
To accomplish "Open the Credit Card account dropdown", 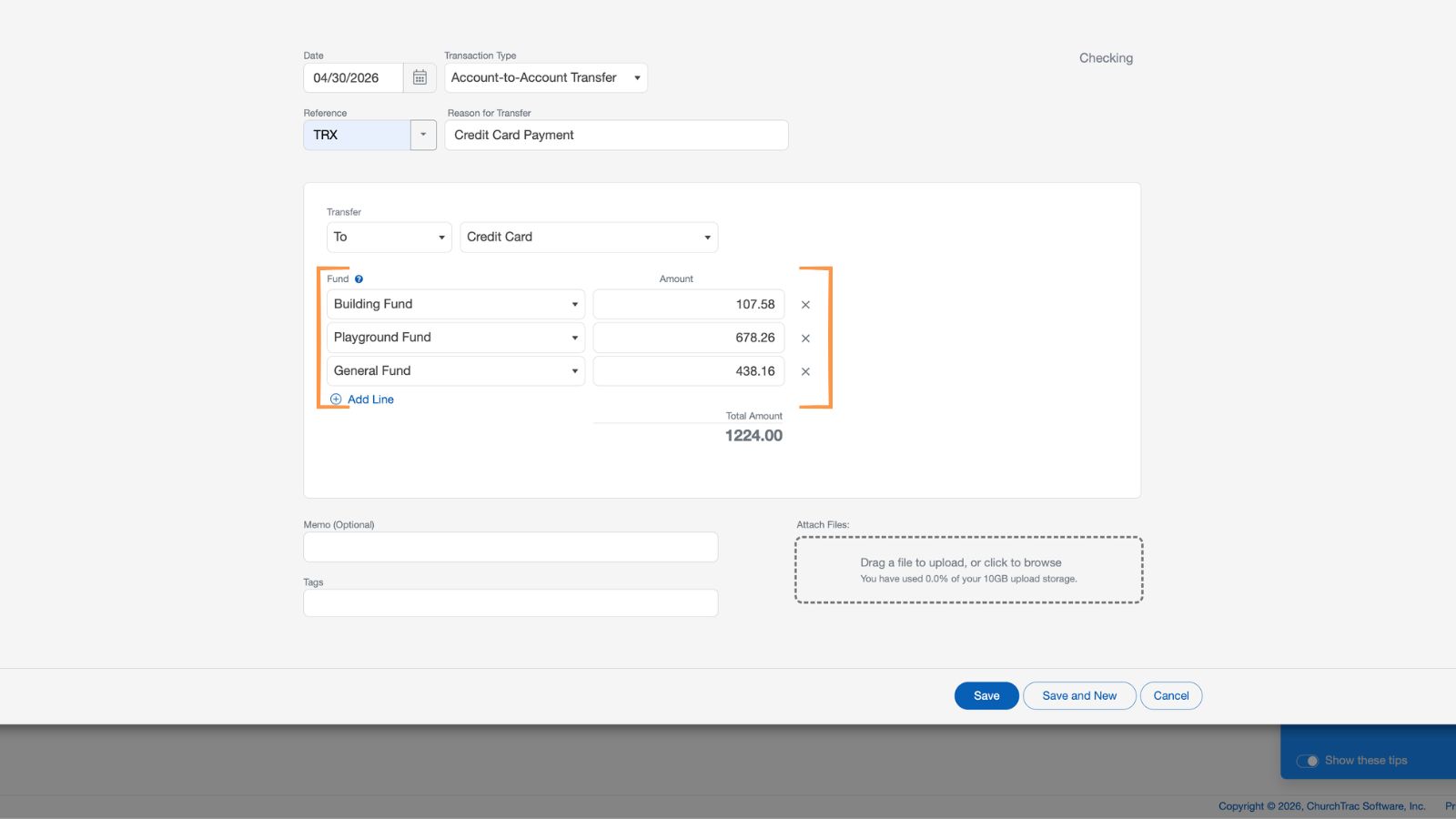I will tap(588, 238).
